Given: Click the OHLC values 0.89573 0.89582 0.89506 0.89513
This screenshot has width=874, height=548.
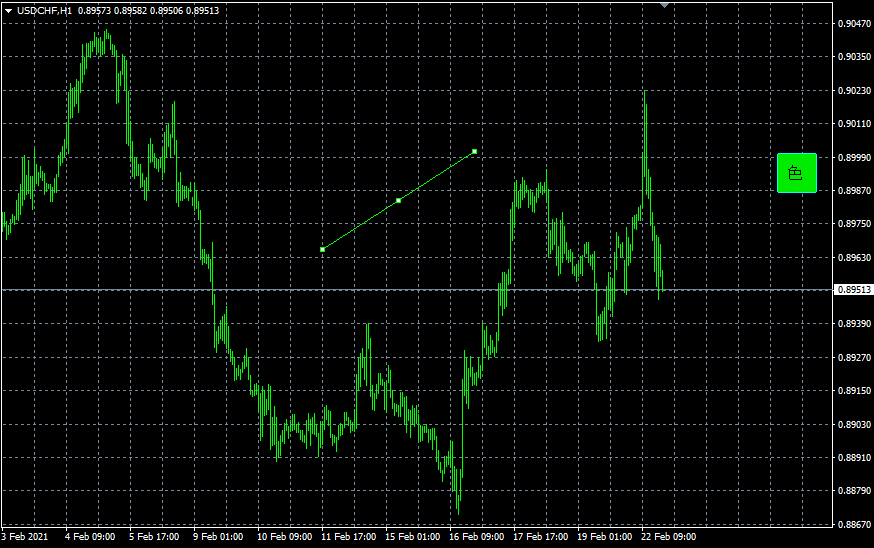Looking at the screenshot, I should (x=148, y=11).
